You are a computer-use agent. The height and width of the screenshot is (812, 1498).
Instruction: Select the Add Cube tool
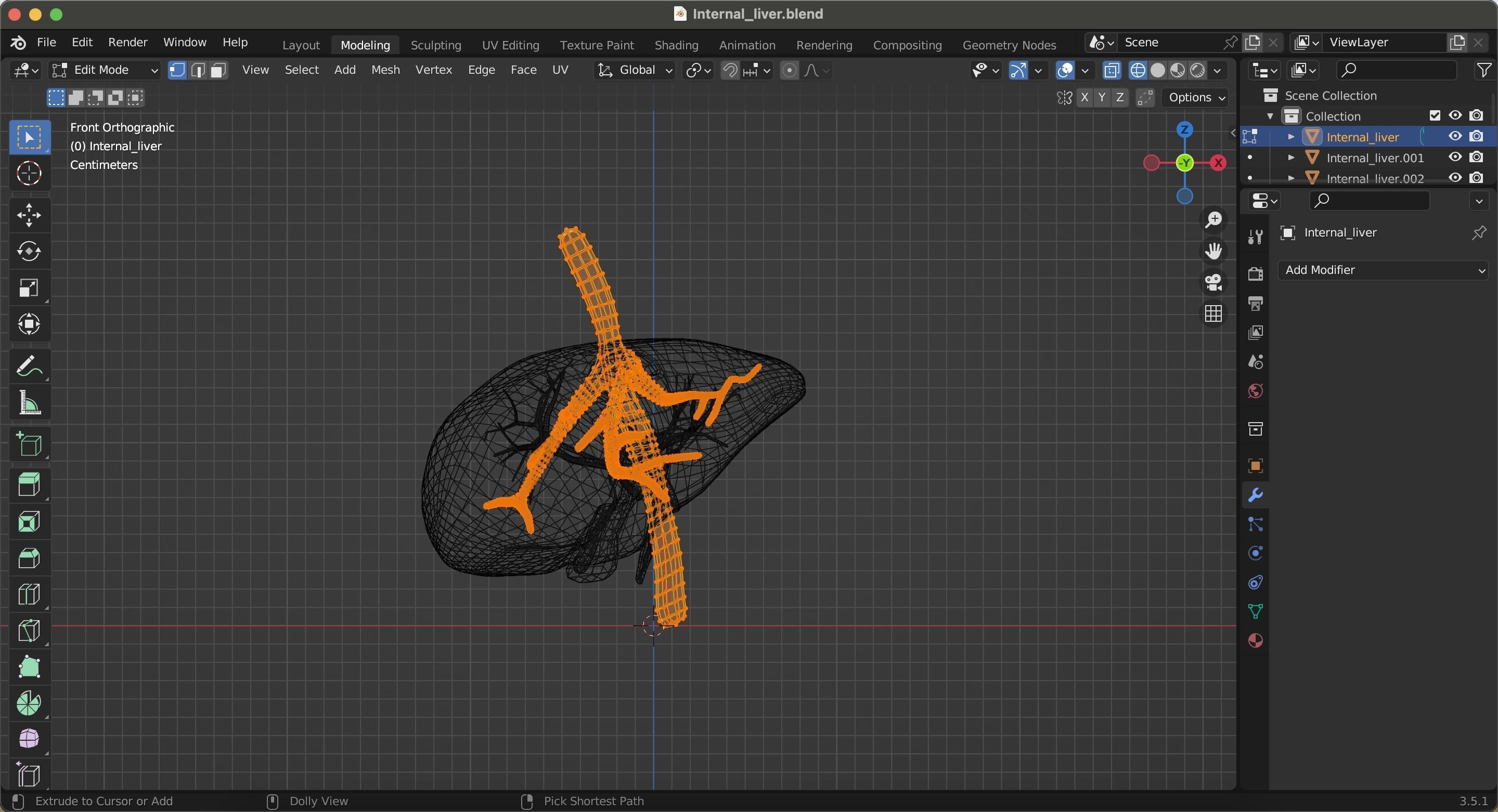(29, 444)
